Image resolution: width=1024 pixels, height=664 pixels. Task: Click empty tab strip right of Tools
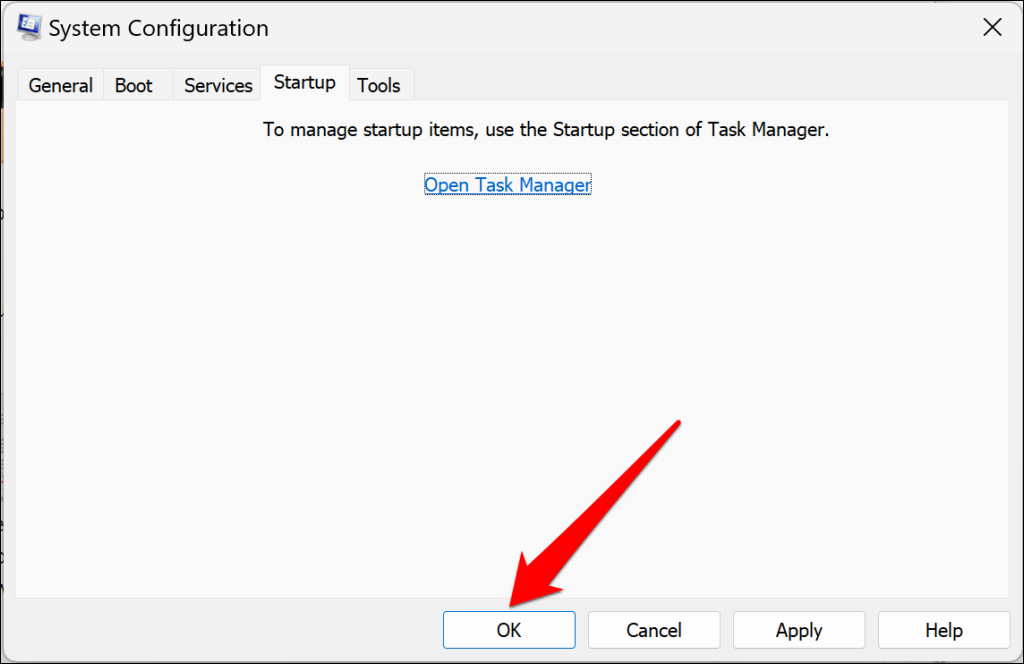[700, 86]
